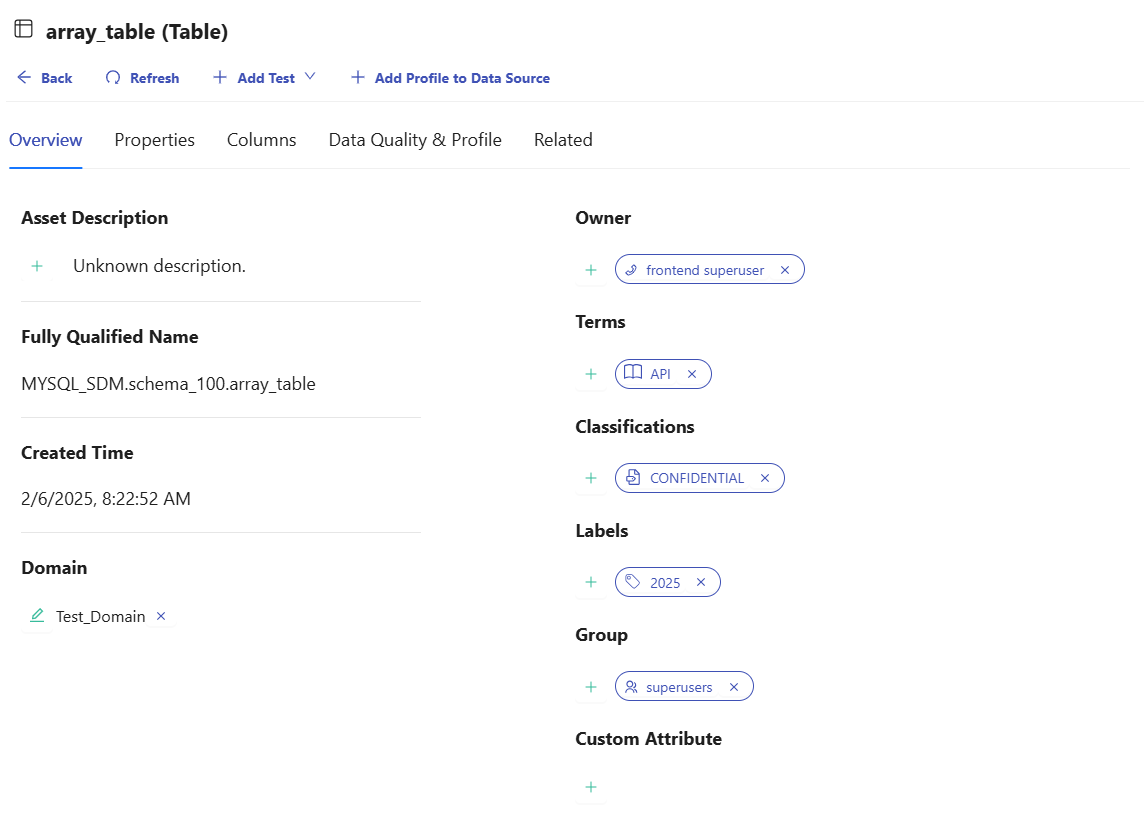
Task: Remove the superusers group tag
Action: [734, 687]
